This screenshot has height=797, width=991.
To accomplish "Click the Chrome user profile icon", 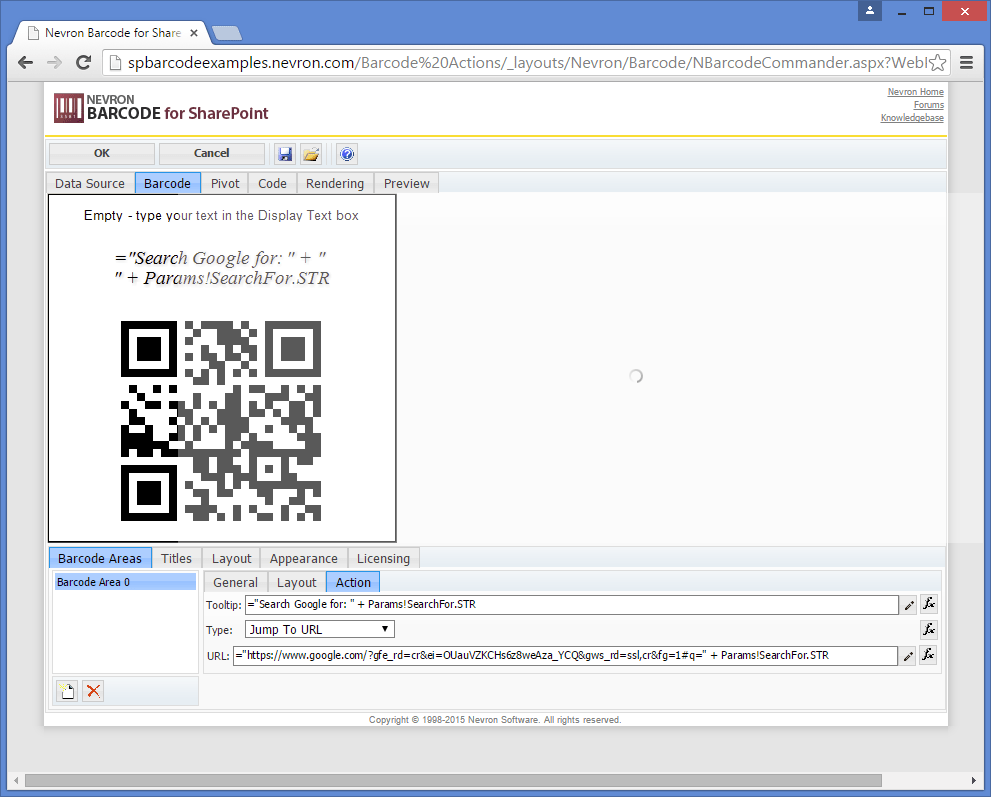I will [x=870, y=11].
